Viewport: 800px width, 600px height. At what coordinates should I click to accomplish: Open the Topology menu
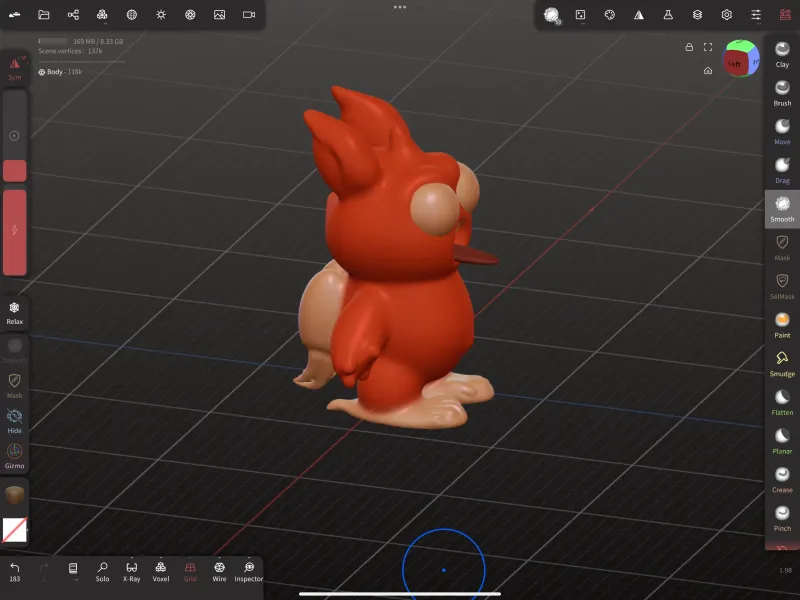[102, 15]
